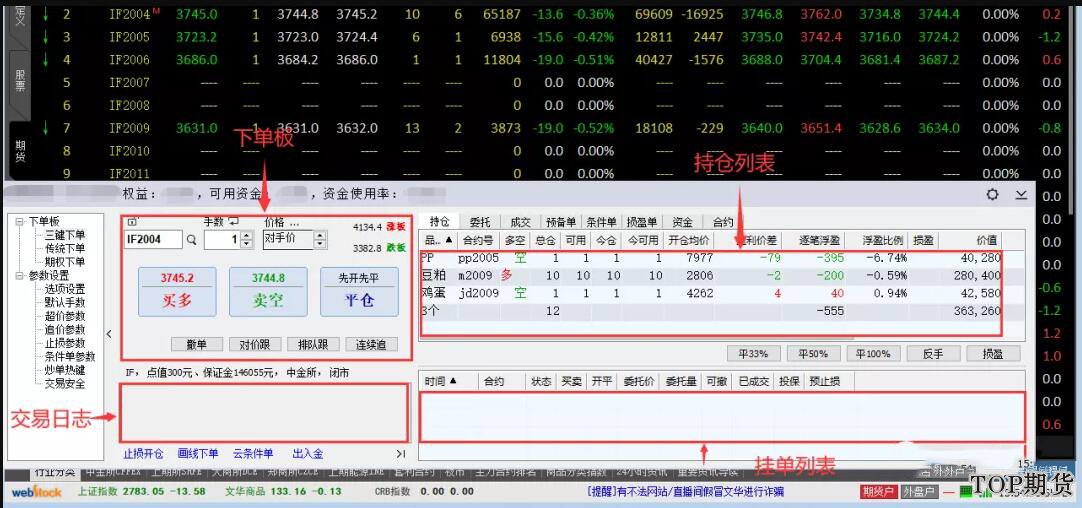The image size is (1082, 508).
Task: Click the 平仓 close position button
Action: [x=359, y=291]
